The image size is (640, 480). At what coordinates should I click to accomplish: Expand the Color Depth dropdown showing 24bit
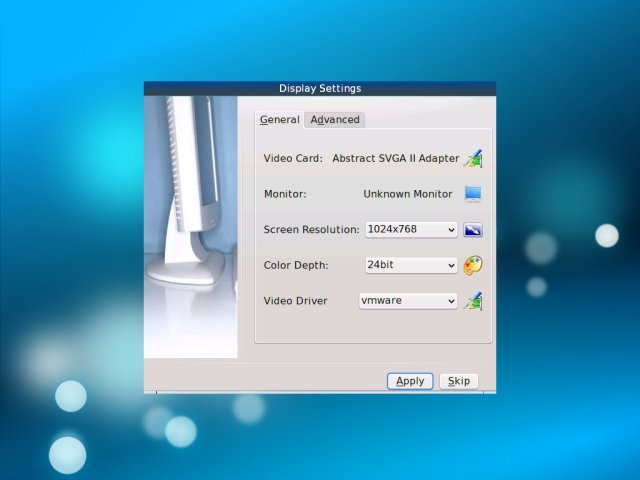[411, 265]
